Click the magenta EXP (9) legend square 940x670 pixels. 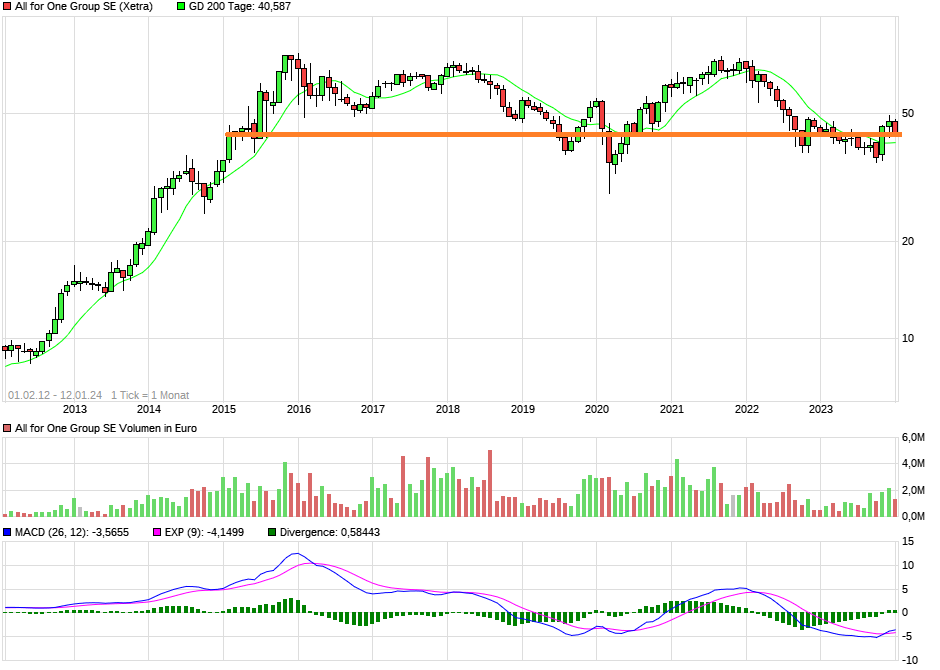coord(157,530)
